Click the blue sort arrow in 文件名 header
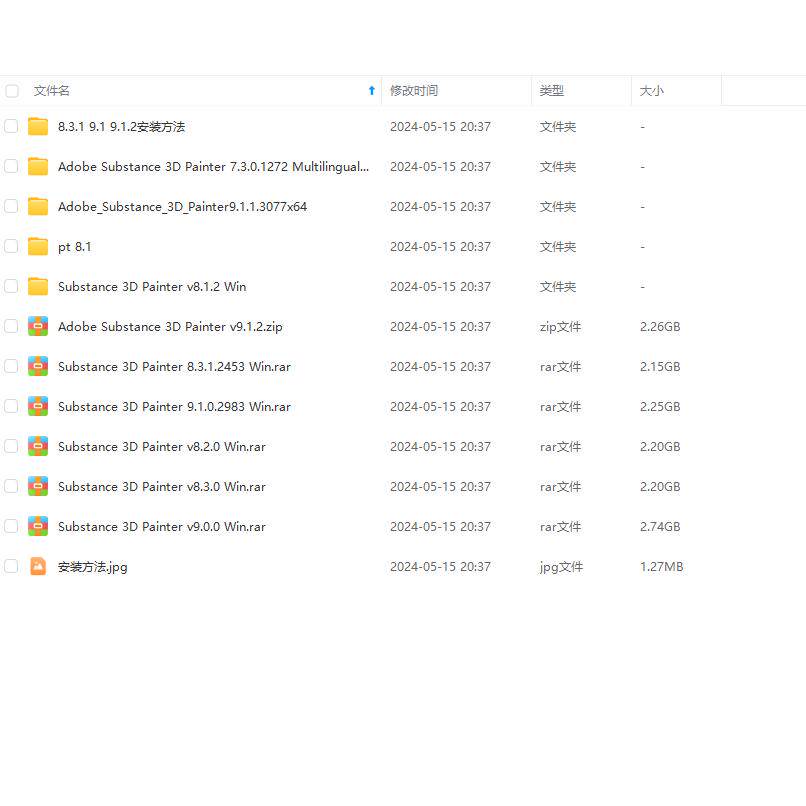The height and width of the screenshot is (806, 806). [372, 90]
